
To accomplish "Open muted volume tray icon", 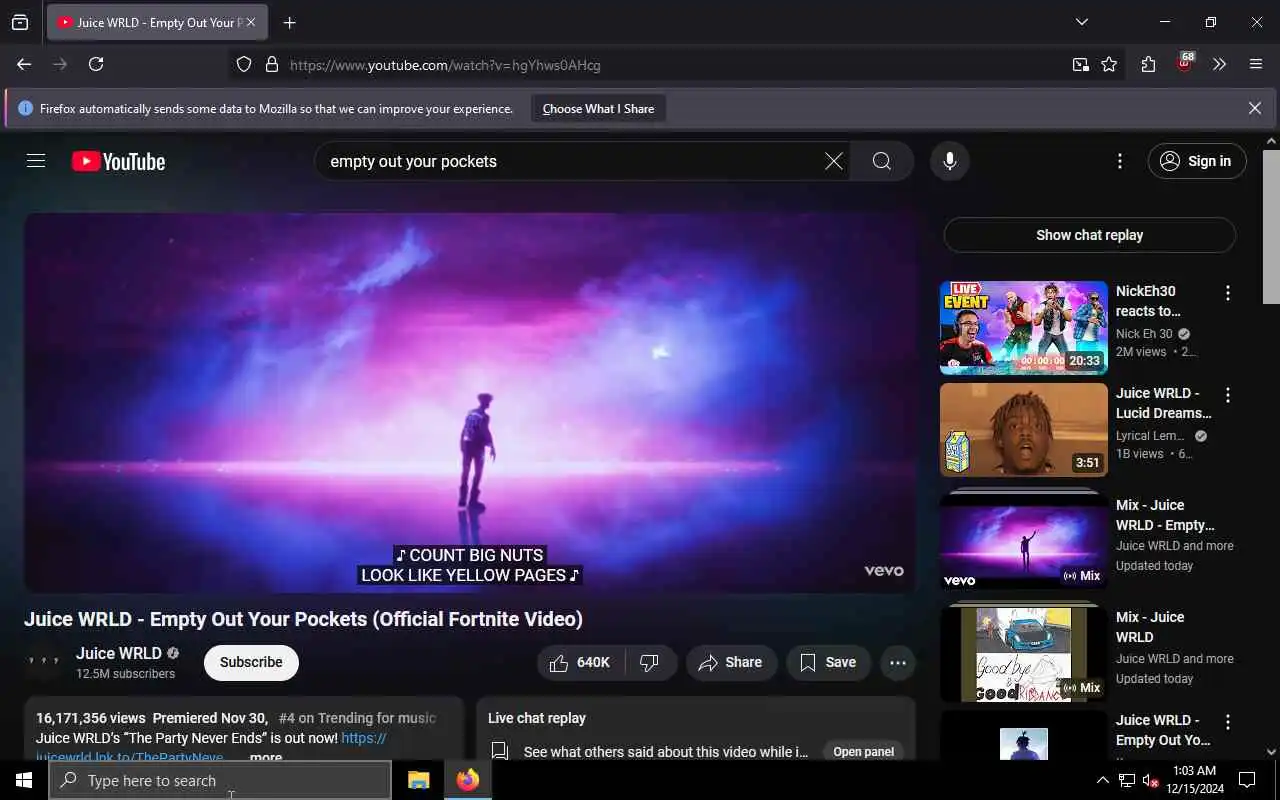I will pyautogui.click(x=1151, y=780).
